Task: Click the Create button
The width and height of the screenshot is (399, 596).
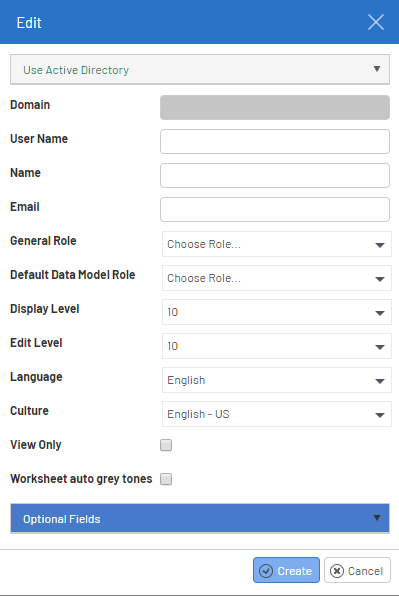Action: click(286, 570)
